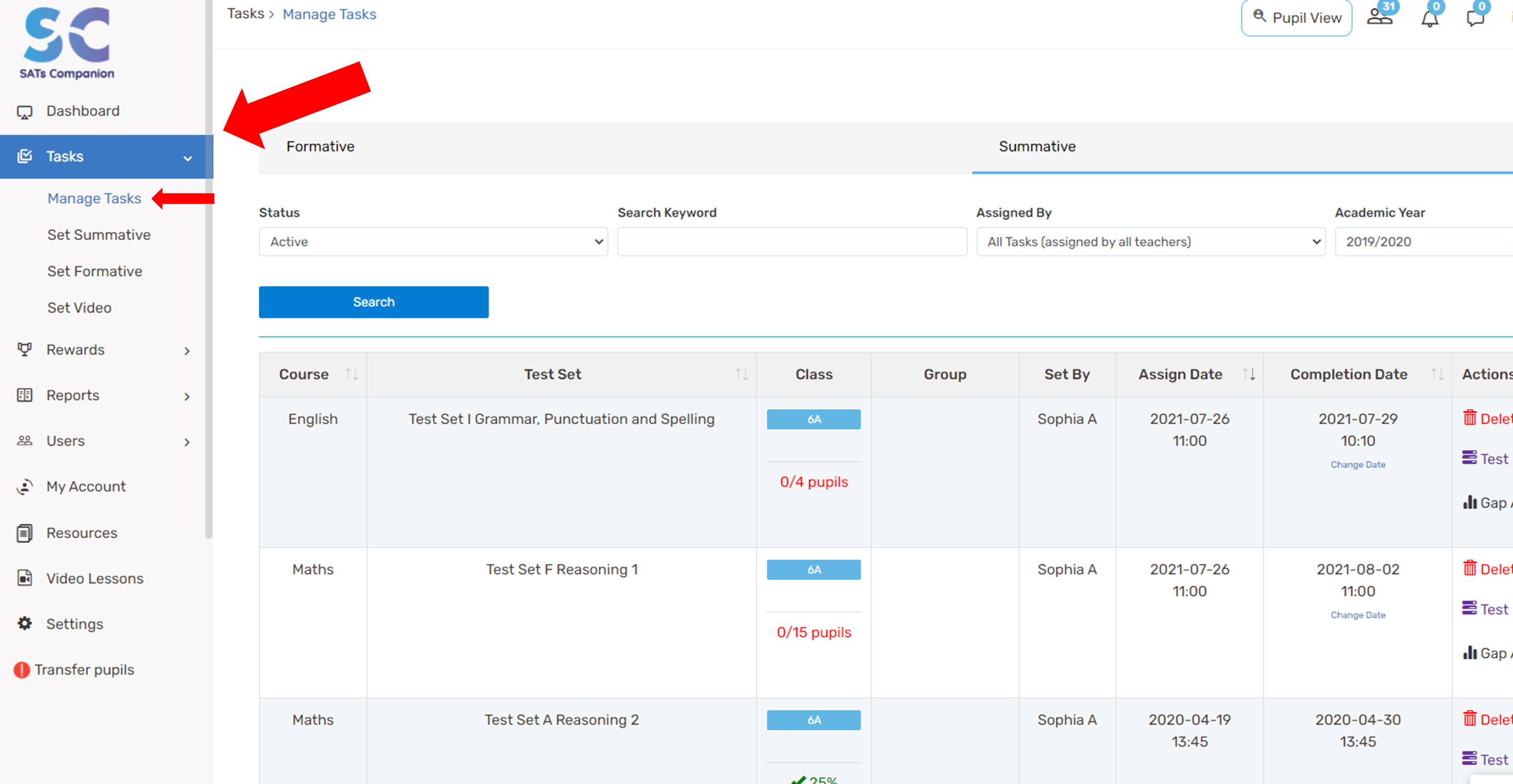Screen dimensions: 1513x784
Task: Click the Video Lessons menu label
Action: [x=95, y=578]
